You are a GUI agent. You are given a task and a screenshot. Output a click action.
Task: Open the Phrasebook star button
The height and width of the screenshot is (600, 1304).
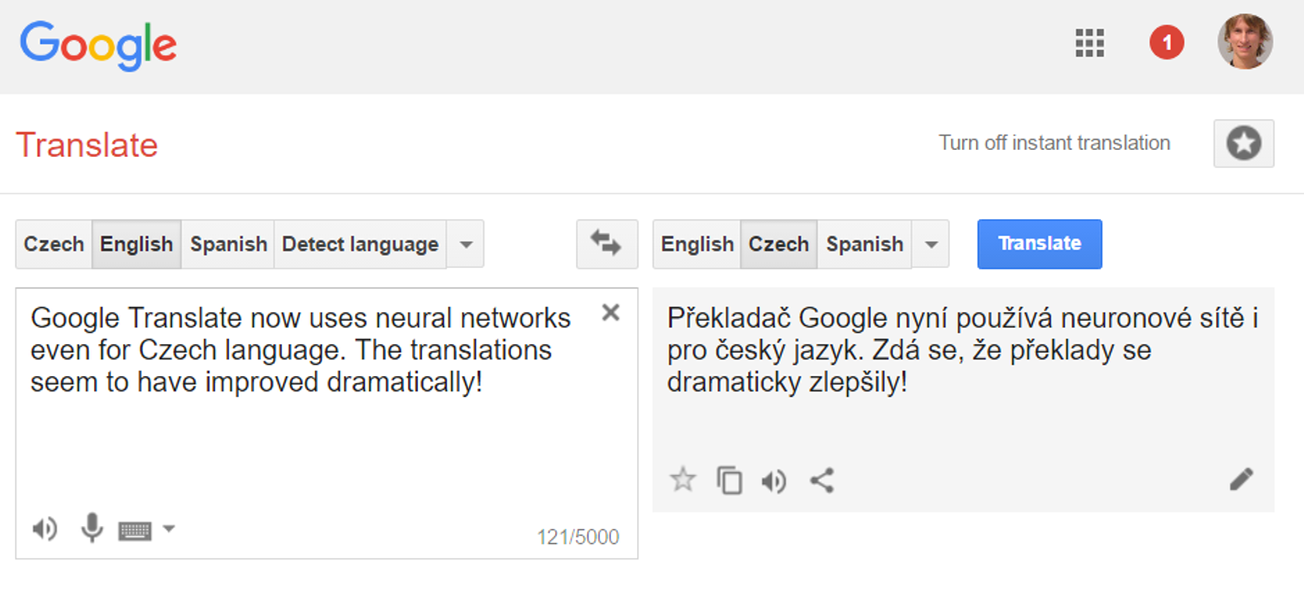[1244, 144]
